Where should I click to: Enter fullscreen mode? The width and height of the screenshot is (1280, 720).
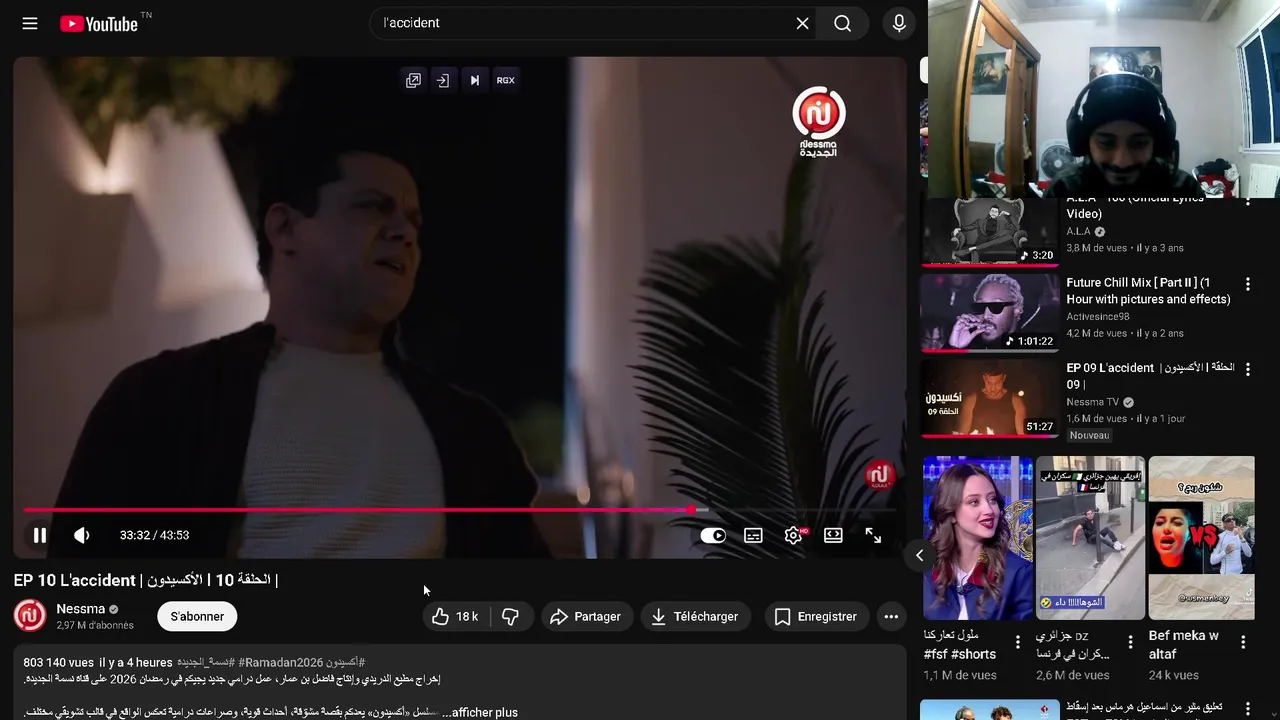(873, 535)
